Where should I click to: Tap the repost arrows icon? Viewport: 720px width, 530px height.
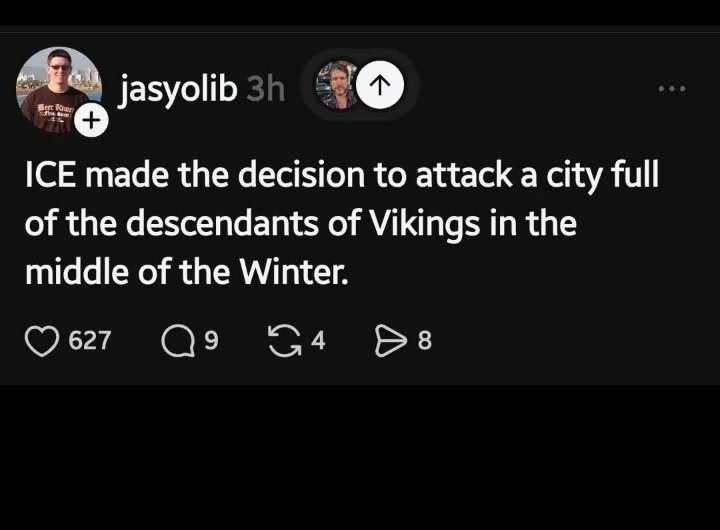point(285,342)
